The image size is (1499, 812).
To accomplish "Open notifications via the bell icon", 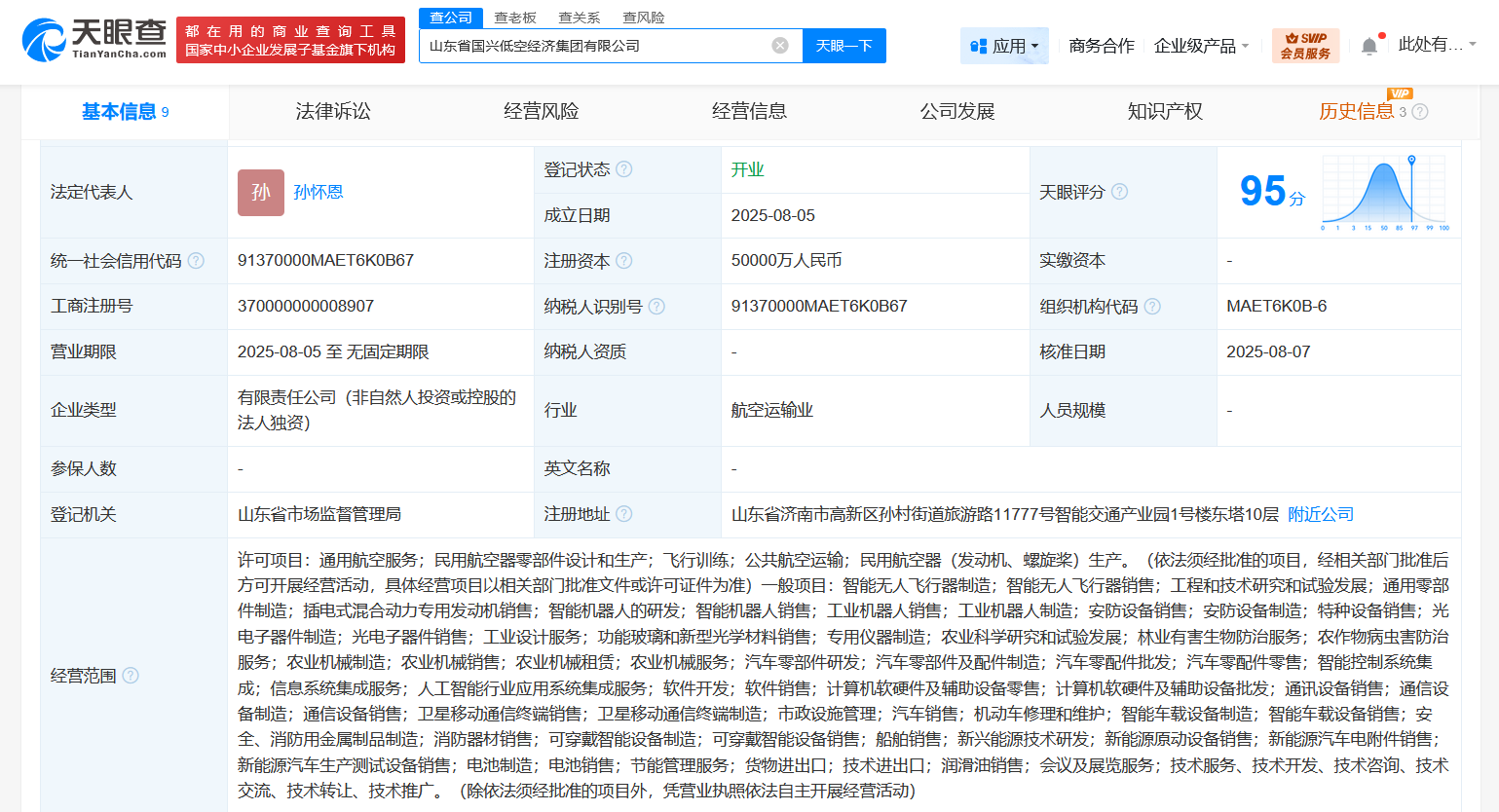I will pyautogui.click(x=1368, y=45).
